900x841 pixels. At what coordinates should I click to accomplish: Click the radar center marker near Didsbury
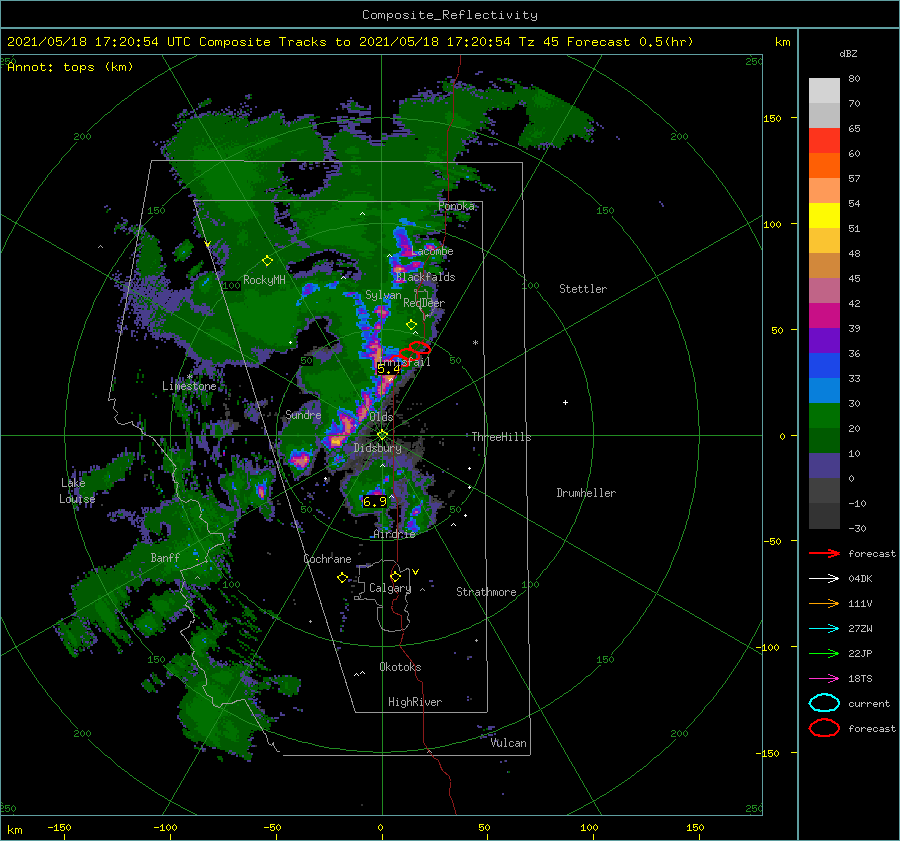(382, 435)
